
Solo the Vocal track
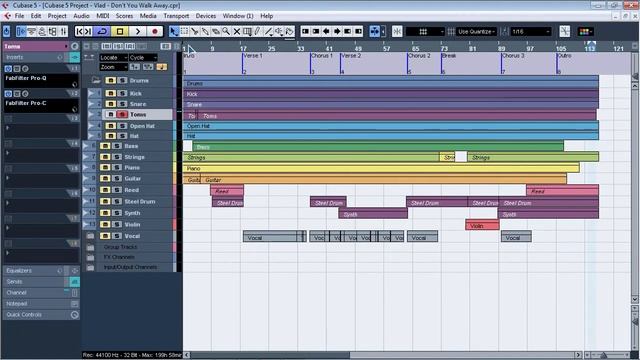(x=117, y=236)
